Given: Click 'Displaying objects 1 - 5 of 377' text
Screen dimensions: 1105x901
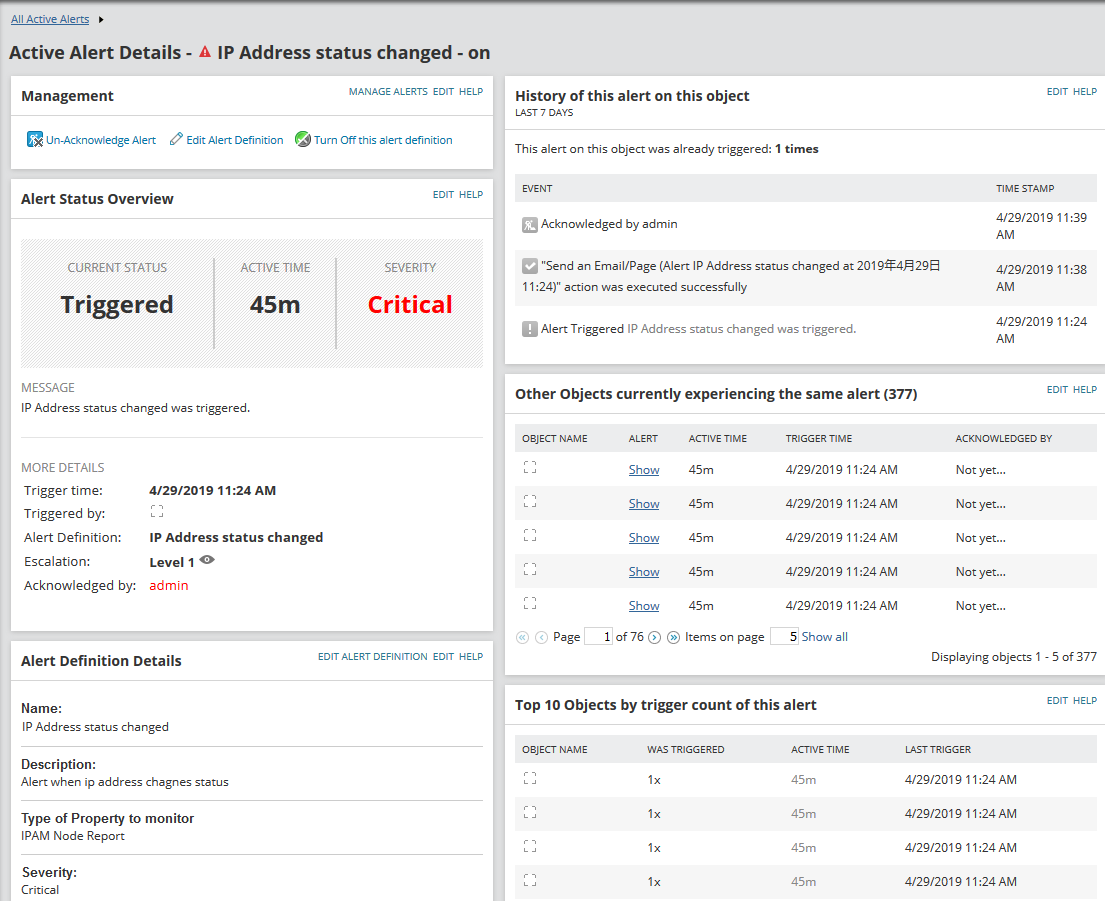Looking at the screenshot, I should pyautogui.click(x=1013, y=657).
